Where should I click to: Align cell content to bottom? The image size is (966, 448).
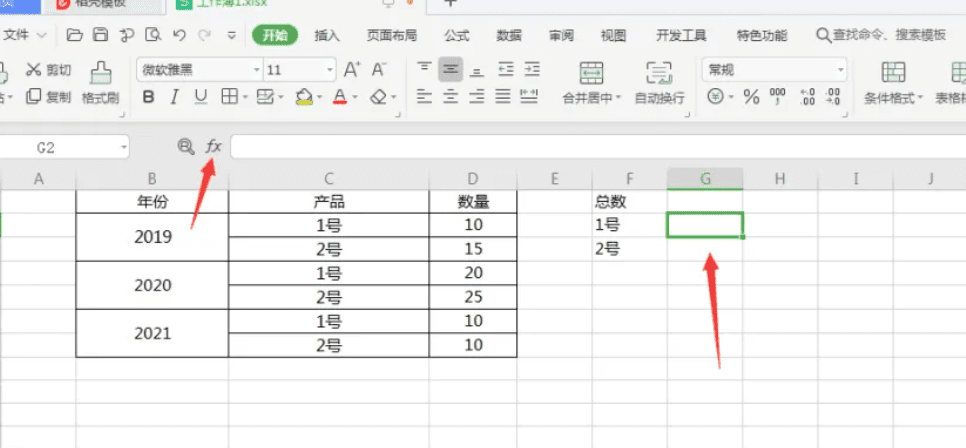tap(476, 71)
